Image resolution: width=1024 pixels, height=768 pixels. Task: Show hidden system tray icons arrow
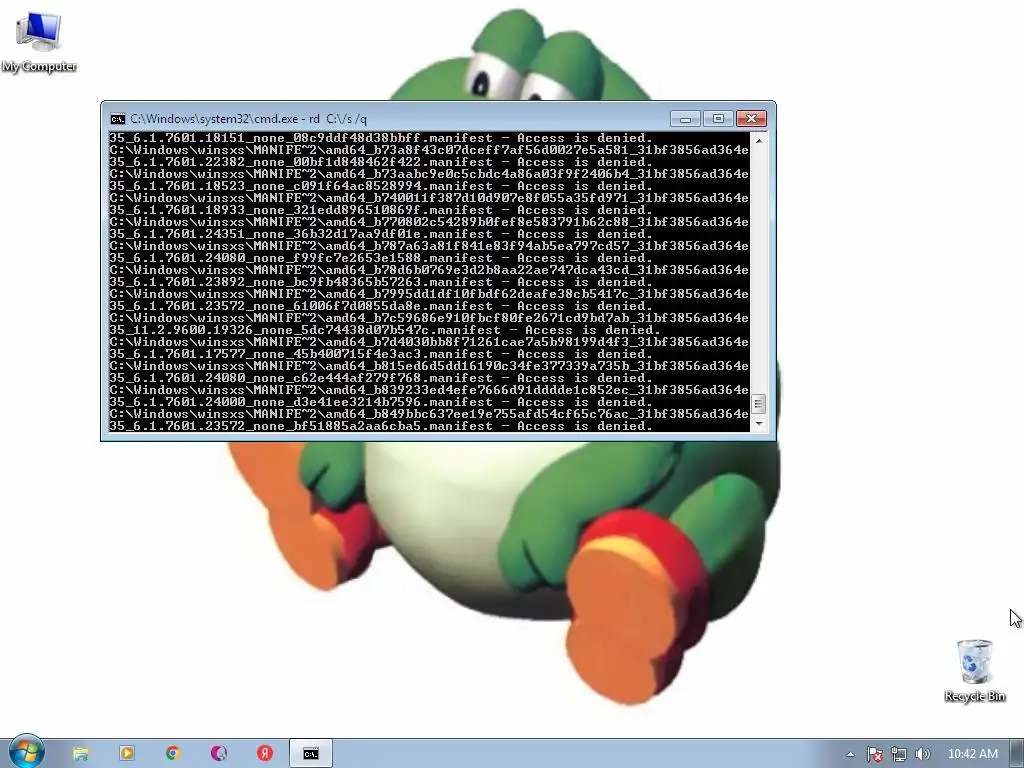pos(850,754)
